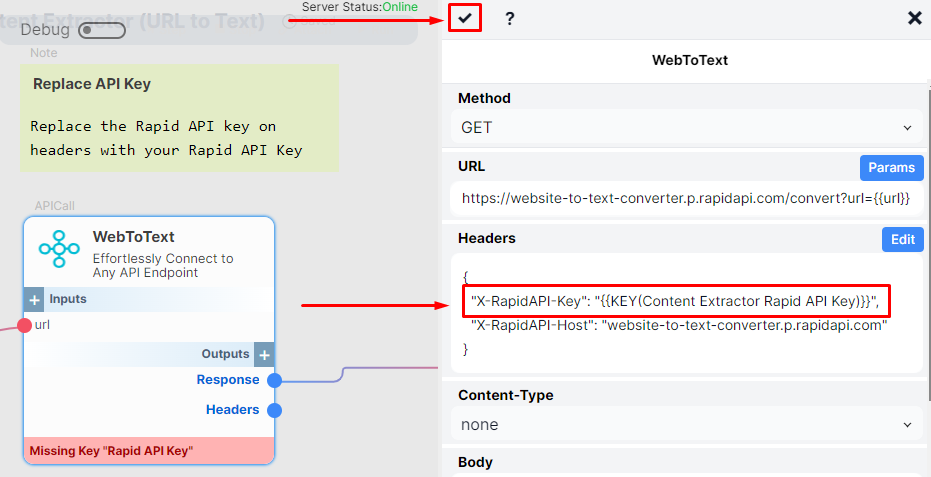Viewport: 931px width, 477px height.
Task: Click the WebToText API node icon
Action: pos(59,248)
